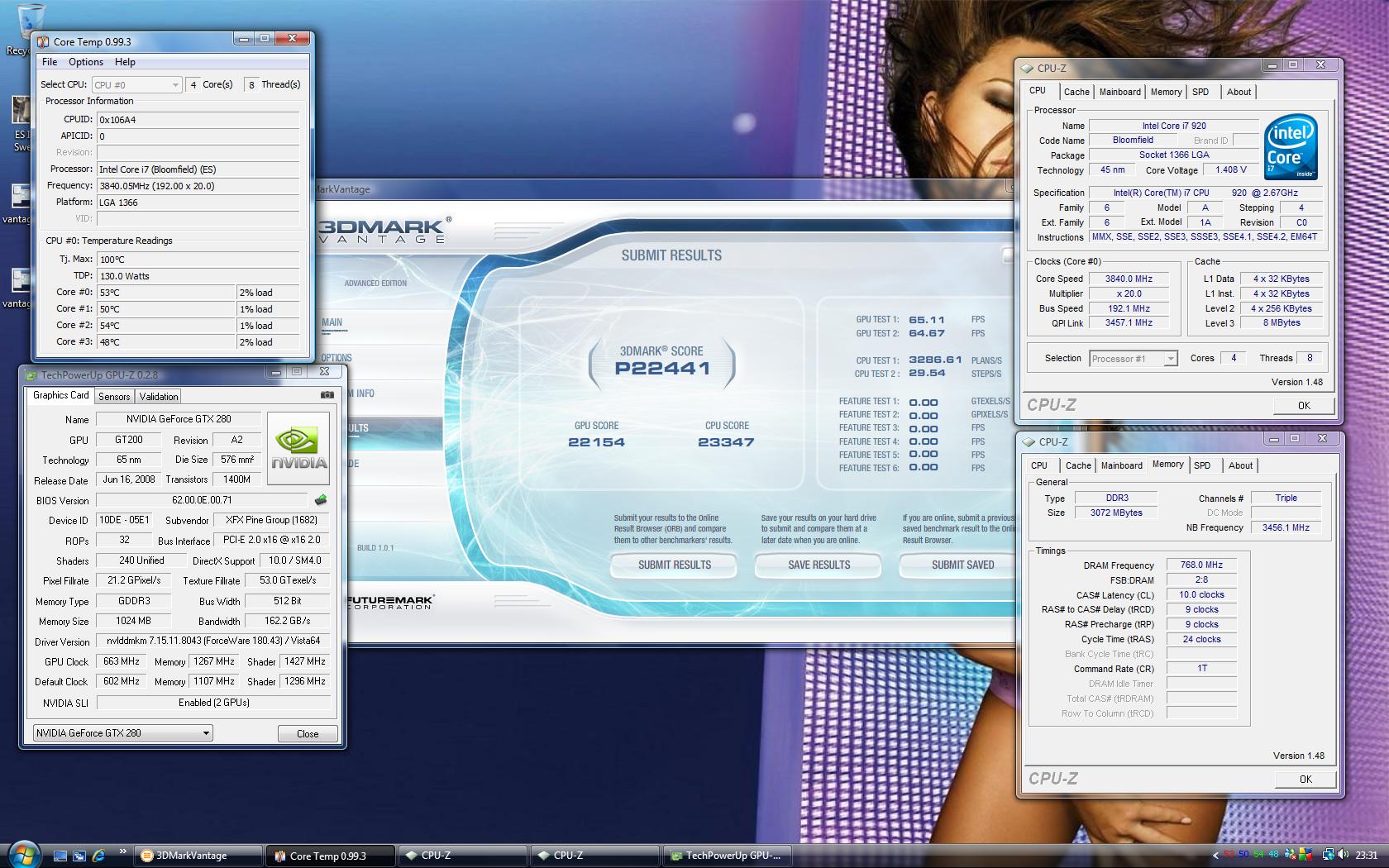The height and width of the screenshot is (868, 1389).
Task: Click top CPU-Z window title icon
Action: pyautogui.click(x=1028, y=69)
